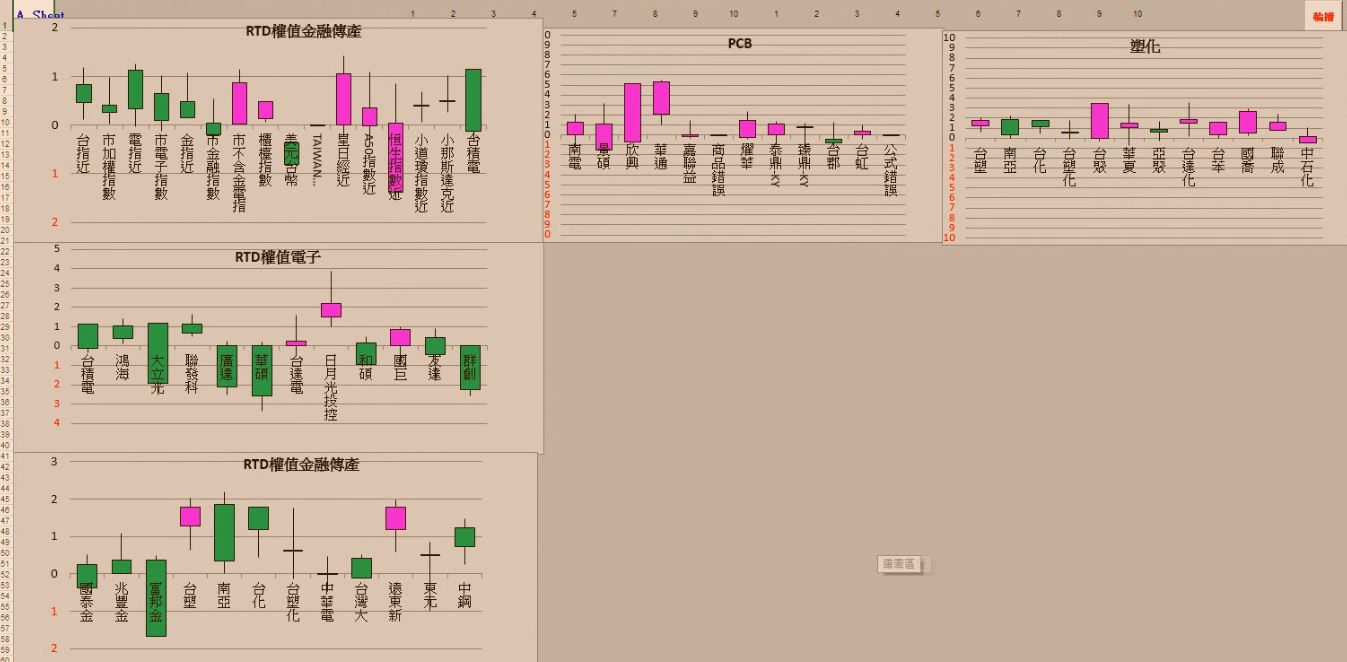The image size is (1347, 662).
Task: Click the 國巨 axis label
Action: coord(400,367)
